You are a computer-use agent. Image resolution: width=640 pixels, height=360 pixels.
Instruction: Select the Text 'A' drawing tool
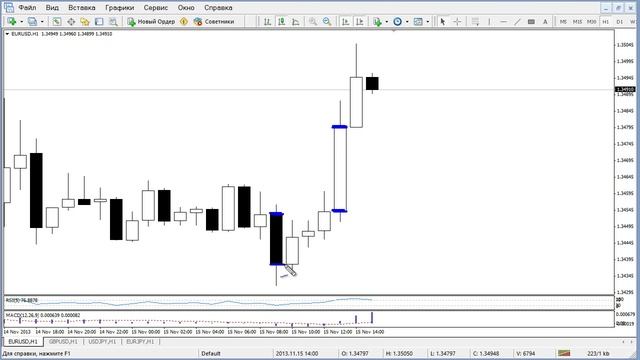point(545,22)
